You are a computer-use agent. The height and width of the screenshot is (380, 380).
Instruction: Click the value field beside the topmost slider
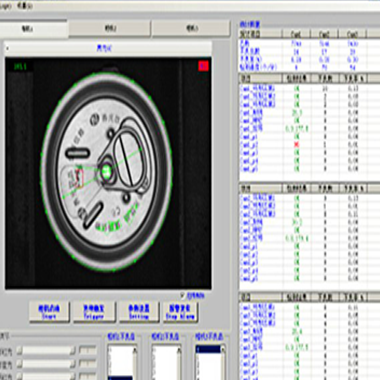coord(88,350)
